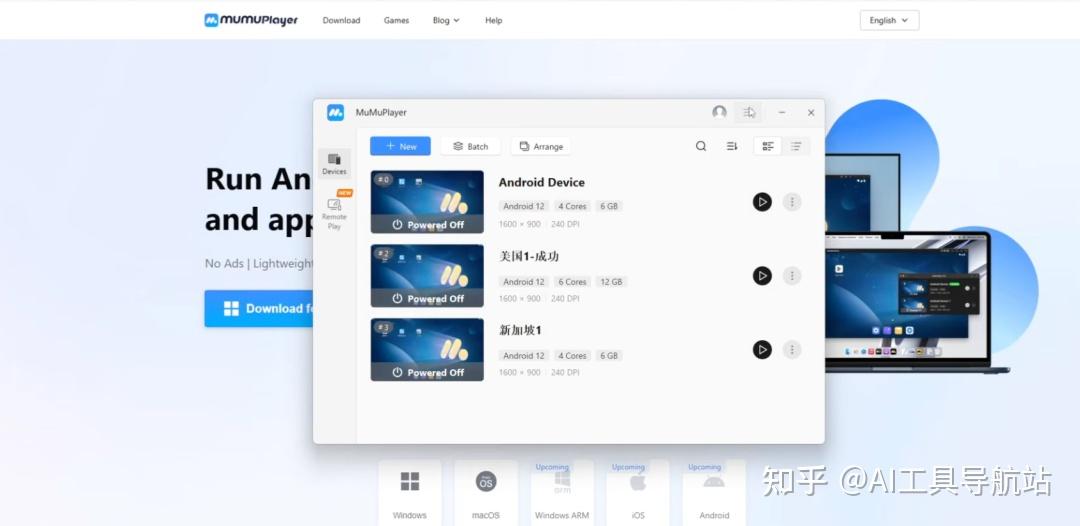Close the MuMuPlayer window
Image resolution: width=1080 pixels, height=526 pixels.
[811, 112]
